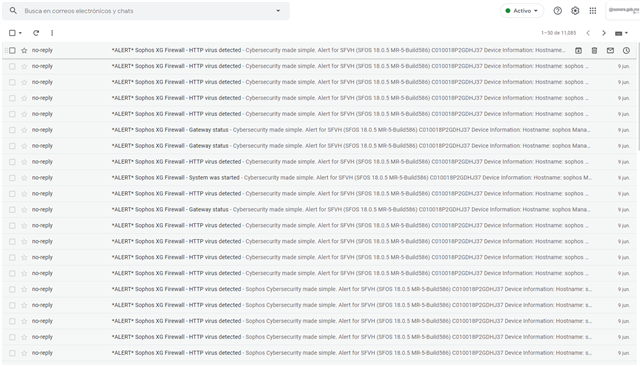Tick the select-all checkbox in the toolbar
640x366 pixels.
[x=12, y=33]
